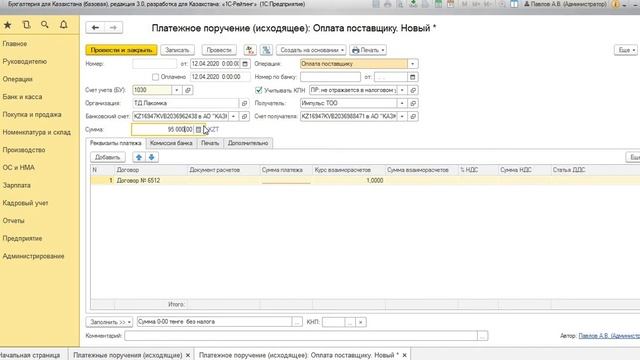
Task: Open the Печать dropdown button
Action: (368, 50)
